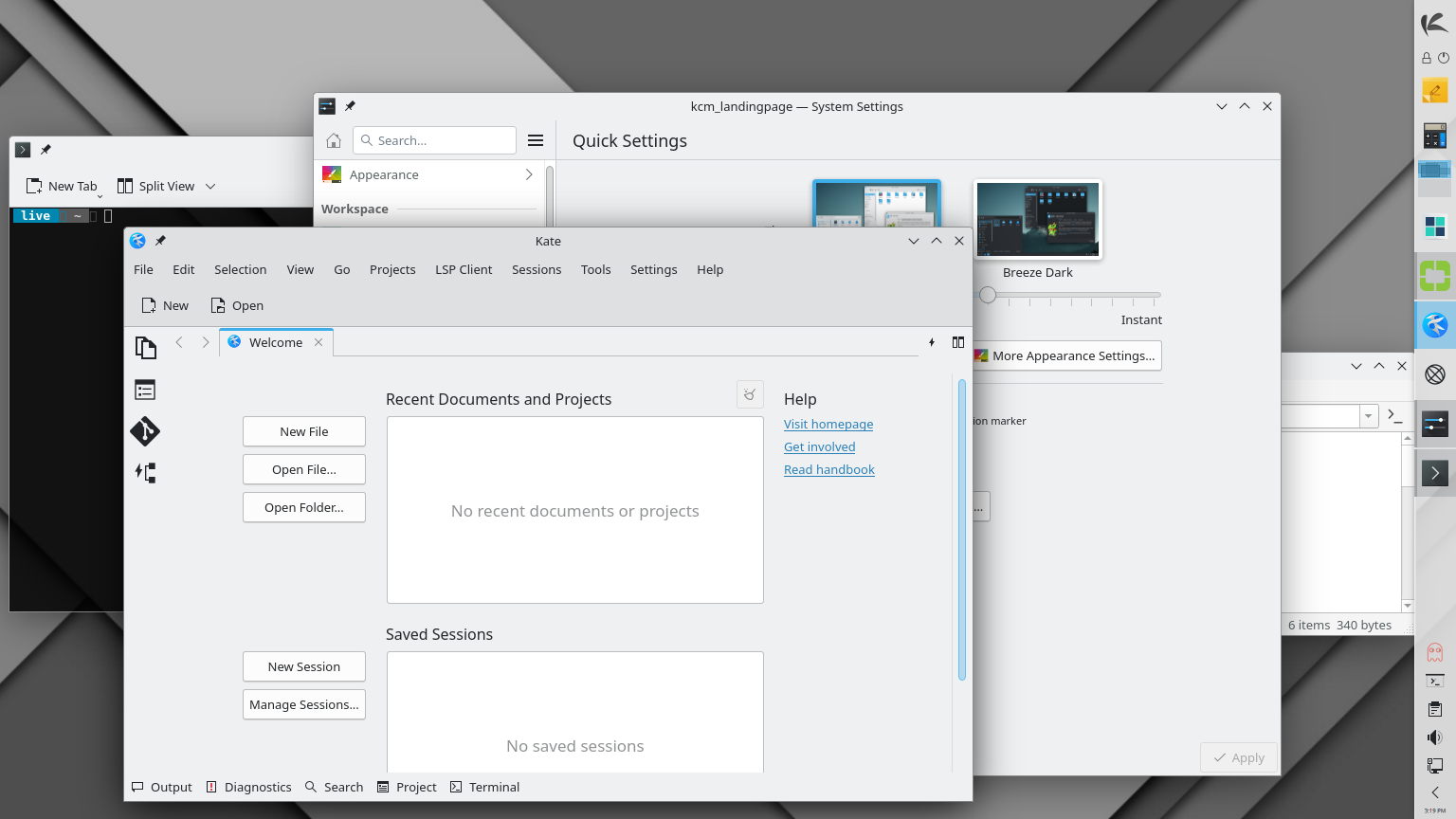The height and width of the screenshot is (819, 1456).
Task: Go back to previous tab in Kate
Action: (x=179, y=342)
